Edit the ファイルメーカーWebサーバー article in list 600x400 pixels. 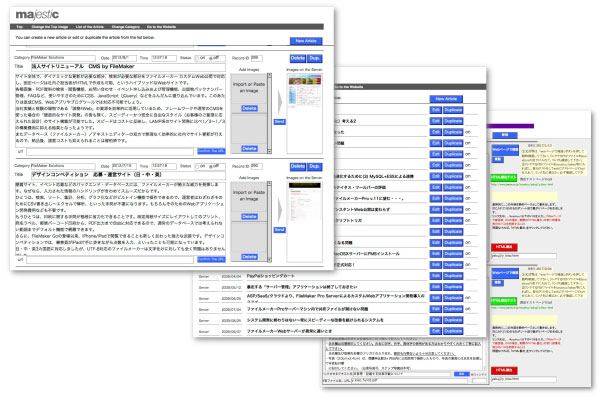[x=435, y=331]
